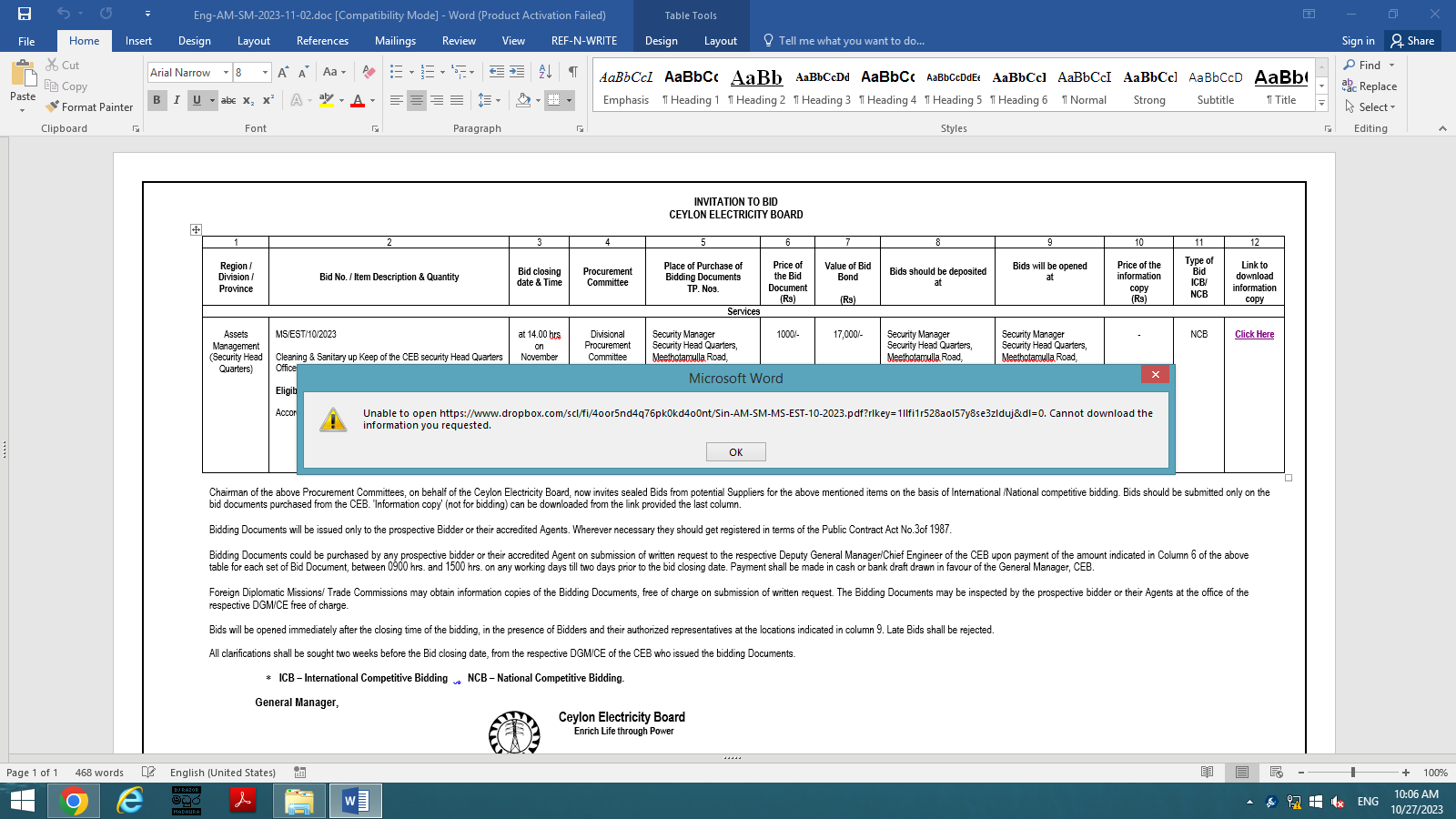Toggle Bold formatting button
The height and width of the screenshot is (819, 1456).
point(157,100)
